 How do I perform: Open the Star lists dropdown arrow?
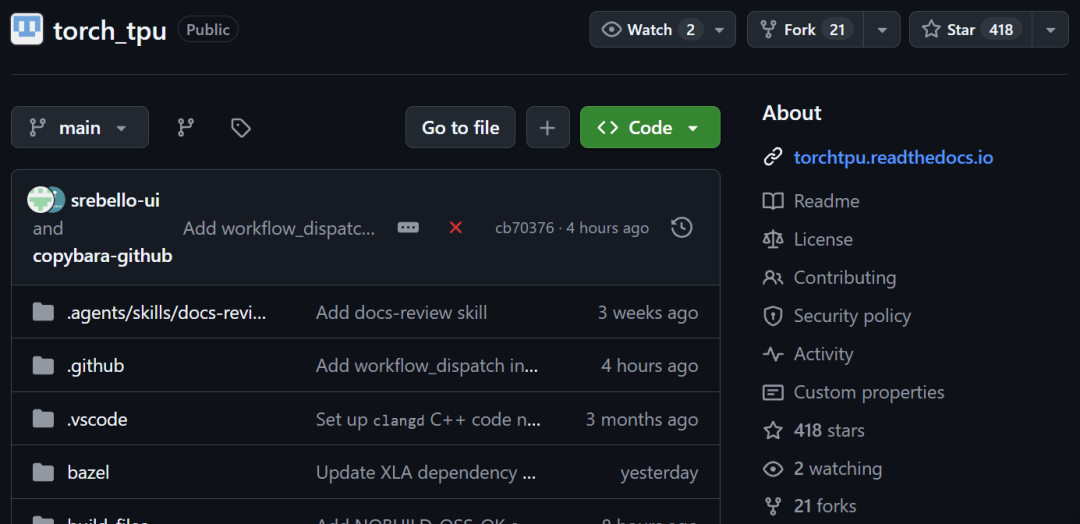[1050, 30]
